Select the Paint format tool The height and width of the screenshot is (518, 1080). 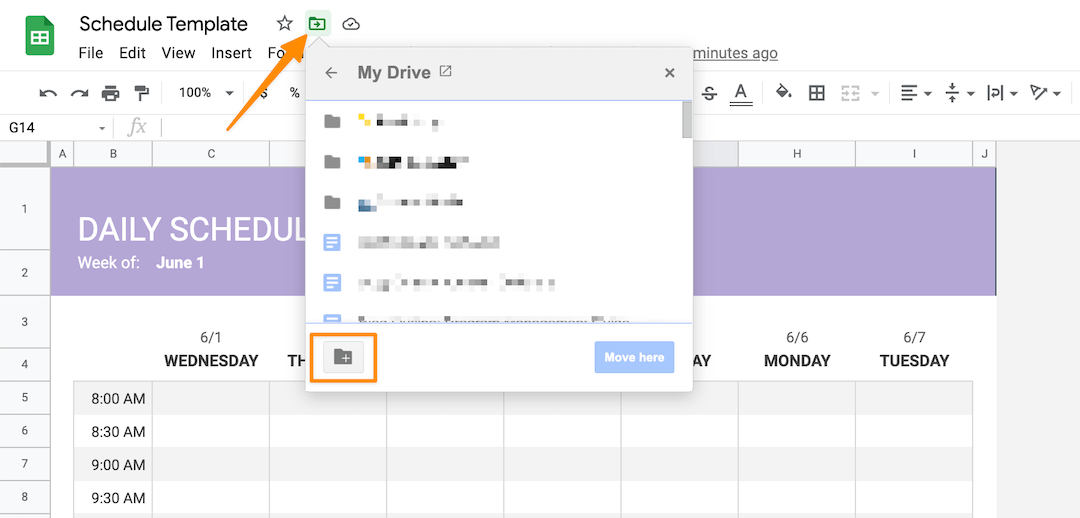141,93
